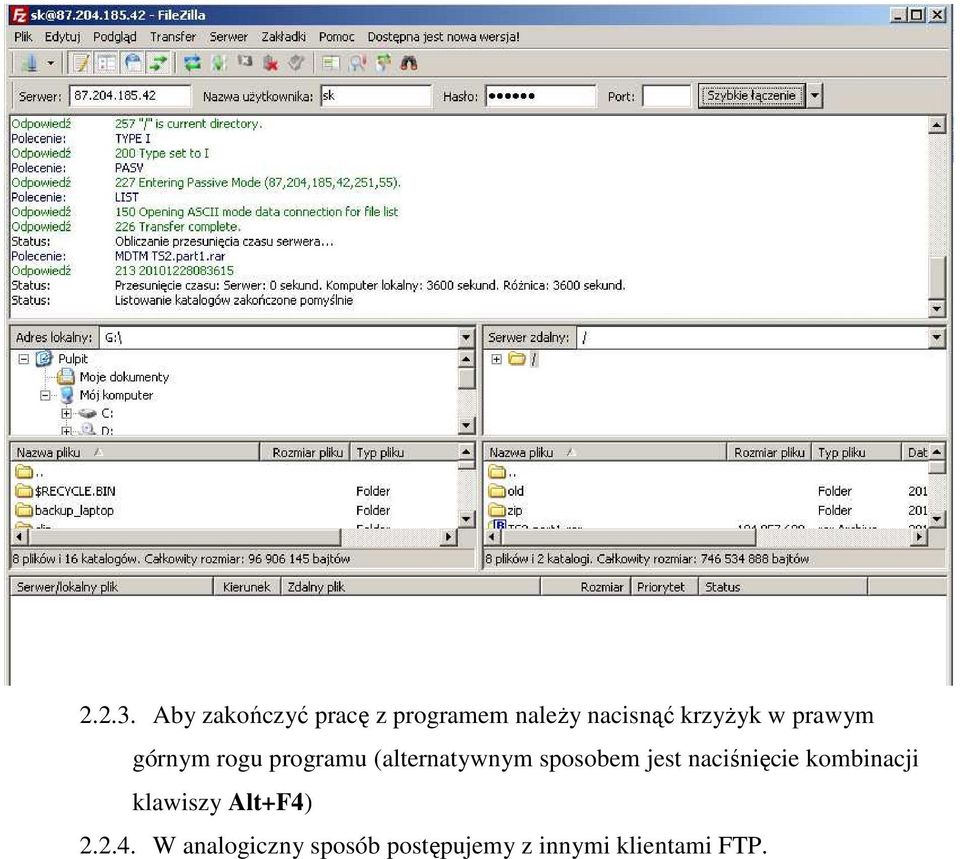Click the cancel current operation icon
The width and height of the screenshot is (960, 859).
tap(245, 63)
